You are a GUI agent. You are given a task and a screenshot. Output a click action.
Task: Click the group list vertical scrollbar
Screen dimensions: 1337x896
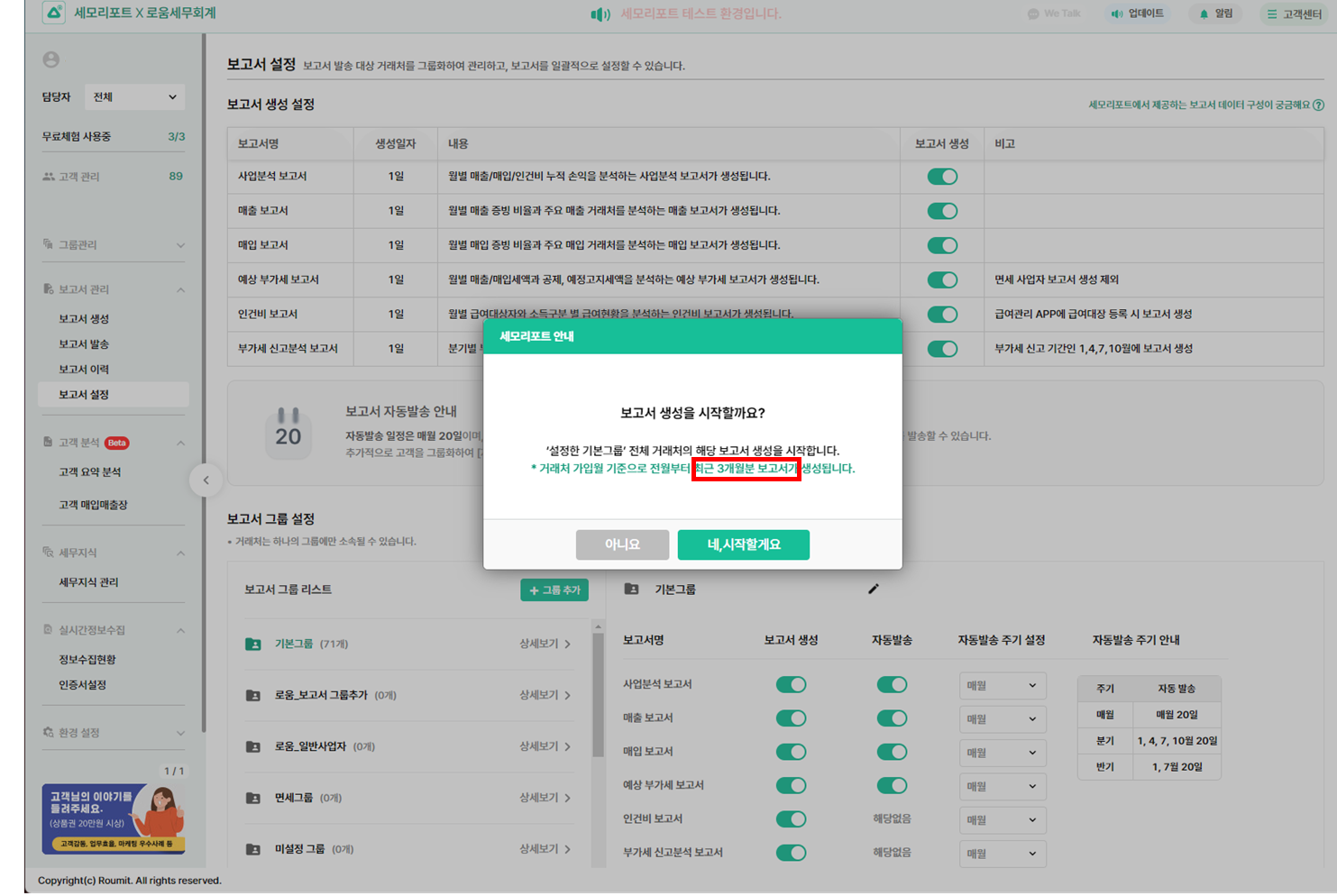[597, 694]
